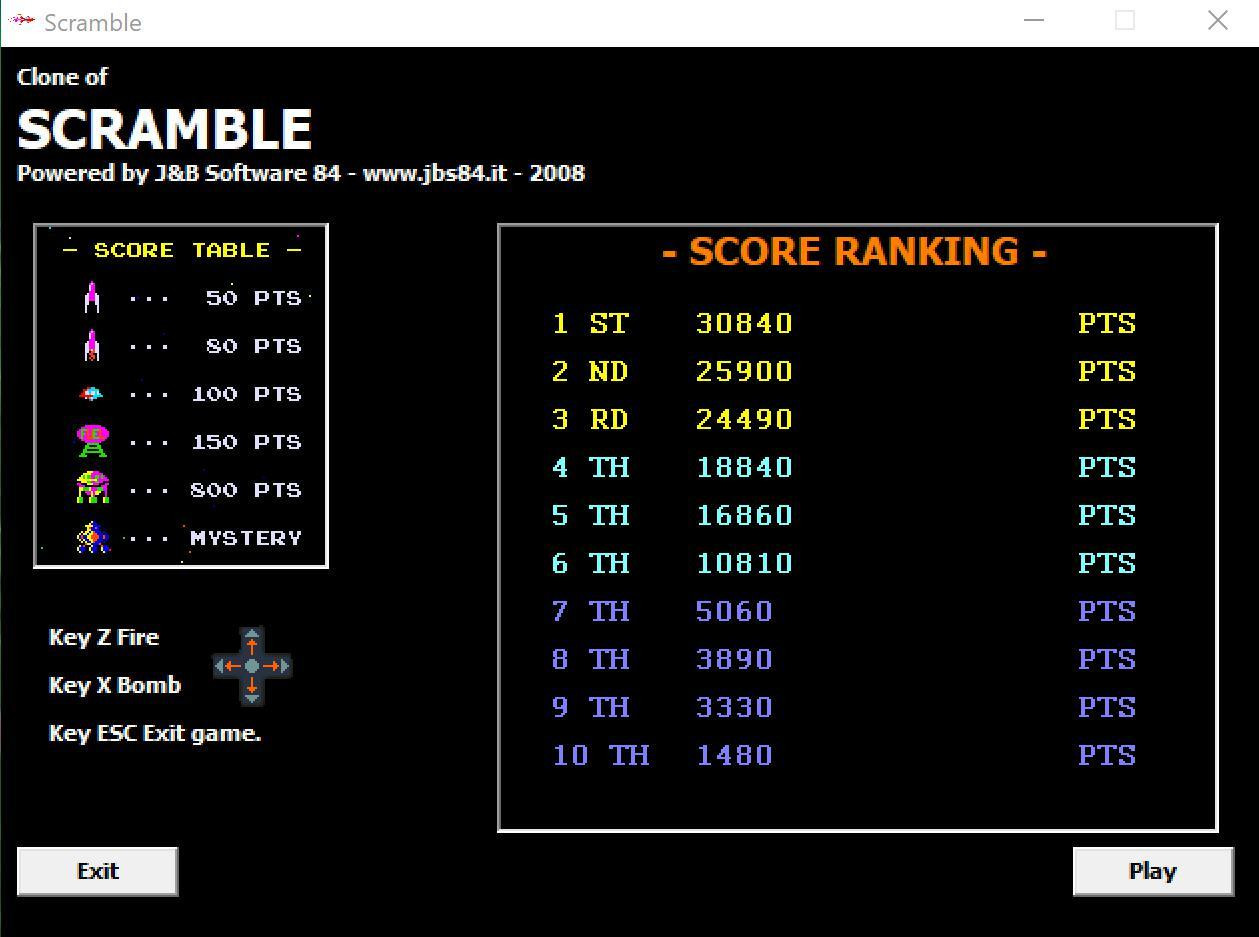Click the Scramble app icon in title bar
Screen dimensions: 1259x937
tap(22, 21)
